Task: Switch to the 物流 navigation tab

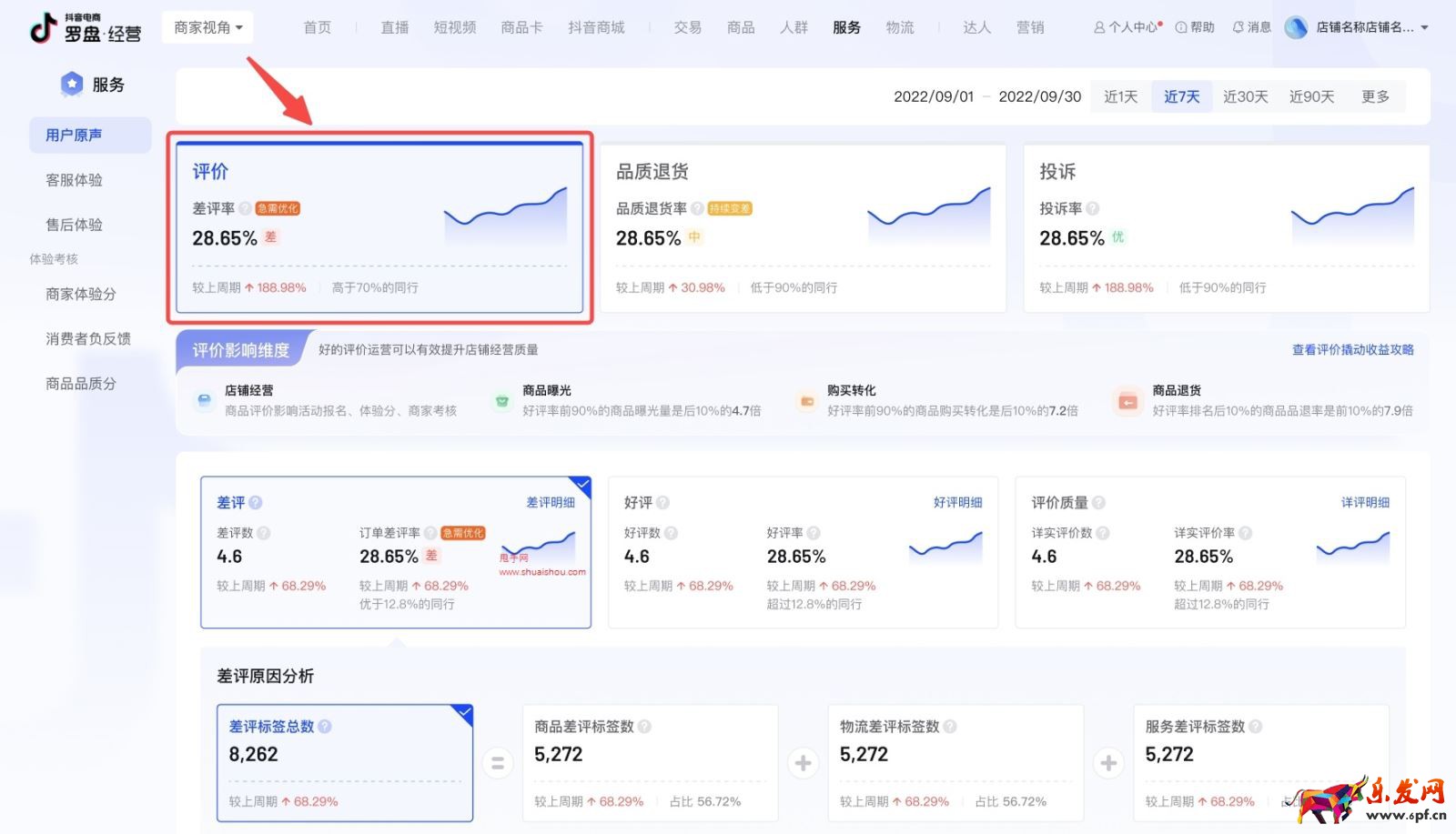Action: (900, 27)
